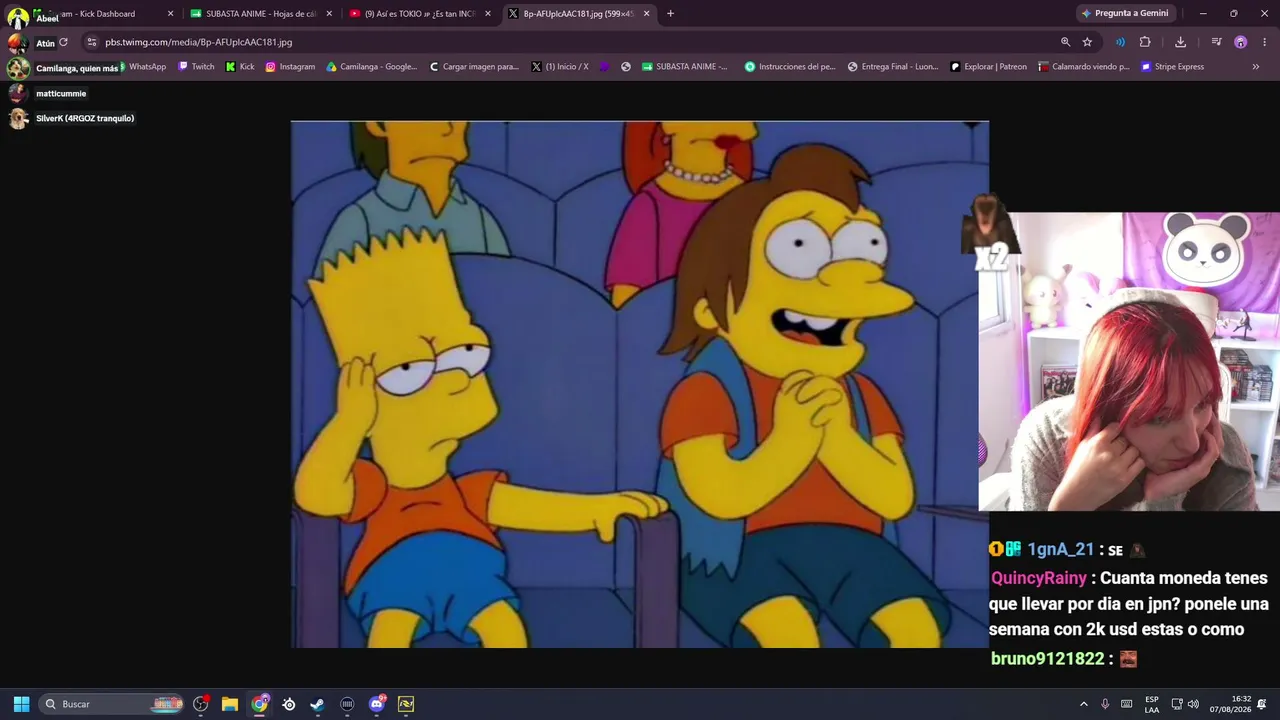This screenshot has width=1280, height=720.
Task: Open the Windows notifications bell
Action: click(1262, 704)
